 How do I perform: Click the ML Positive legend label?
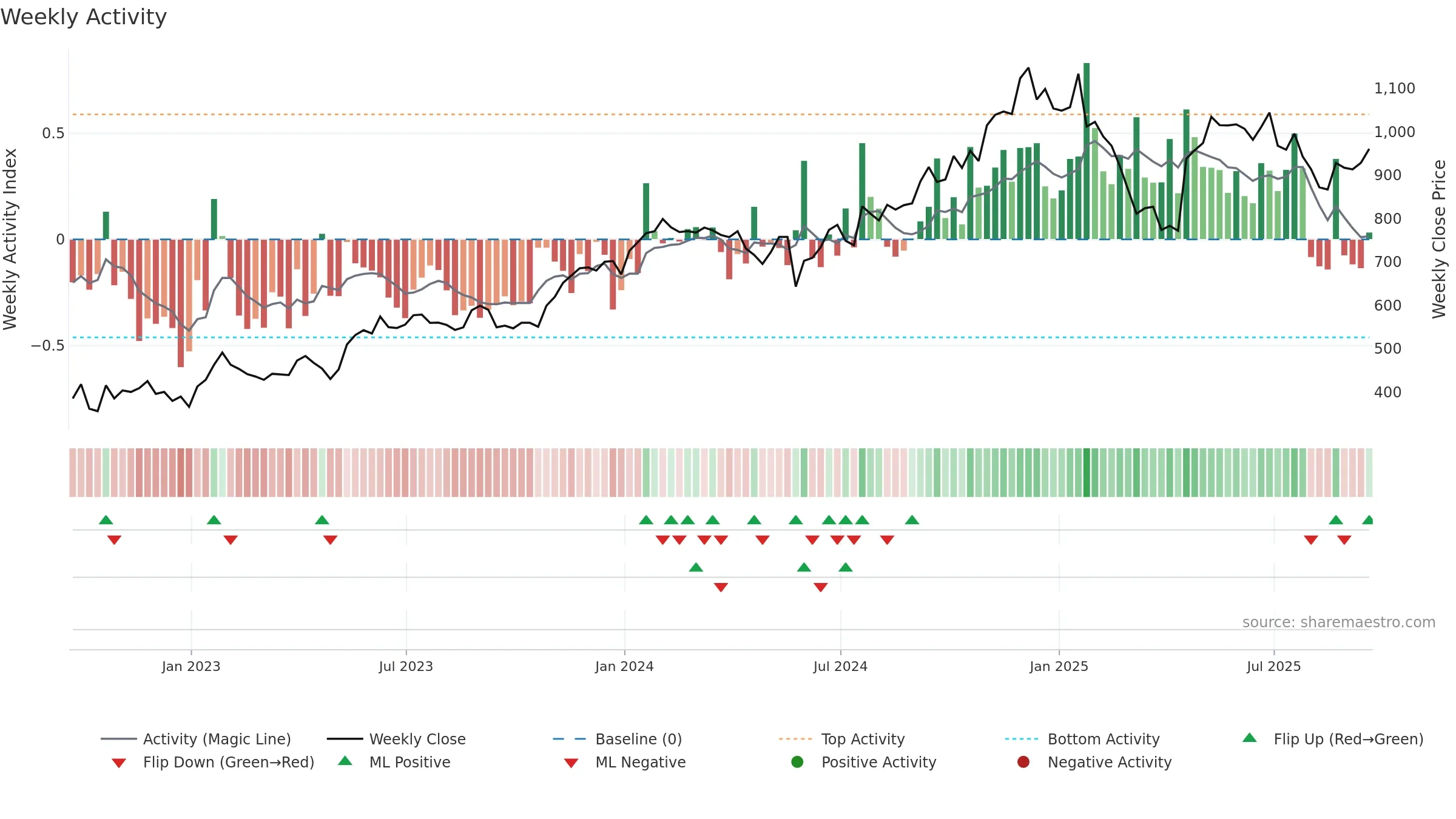tap(409, 762)
